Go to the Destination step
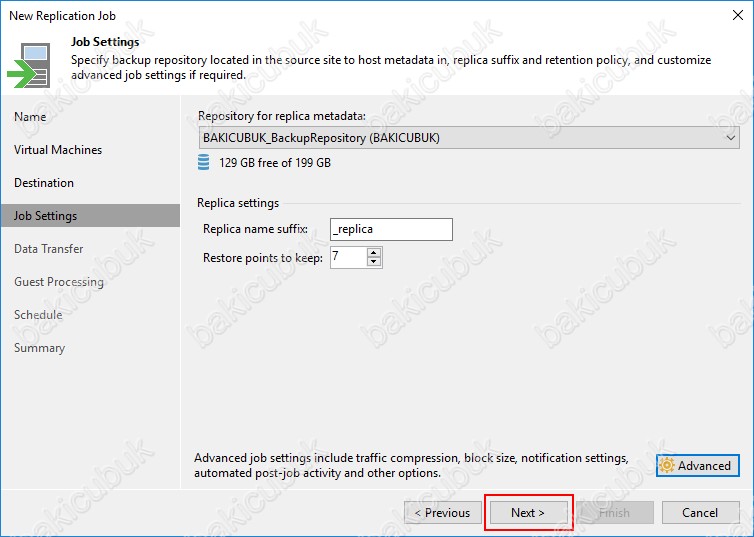The height and width of the screenshot is (537, 754). point(44,183)
